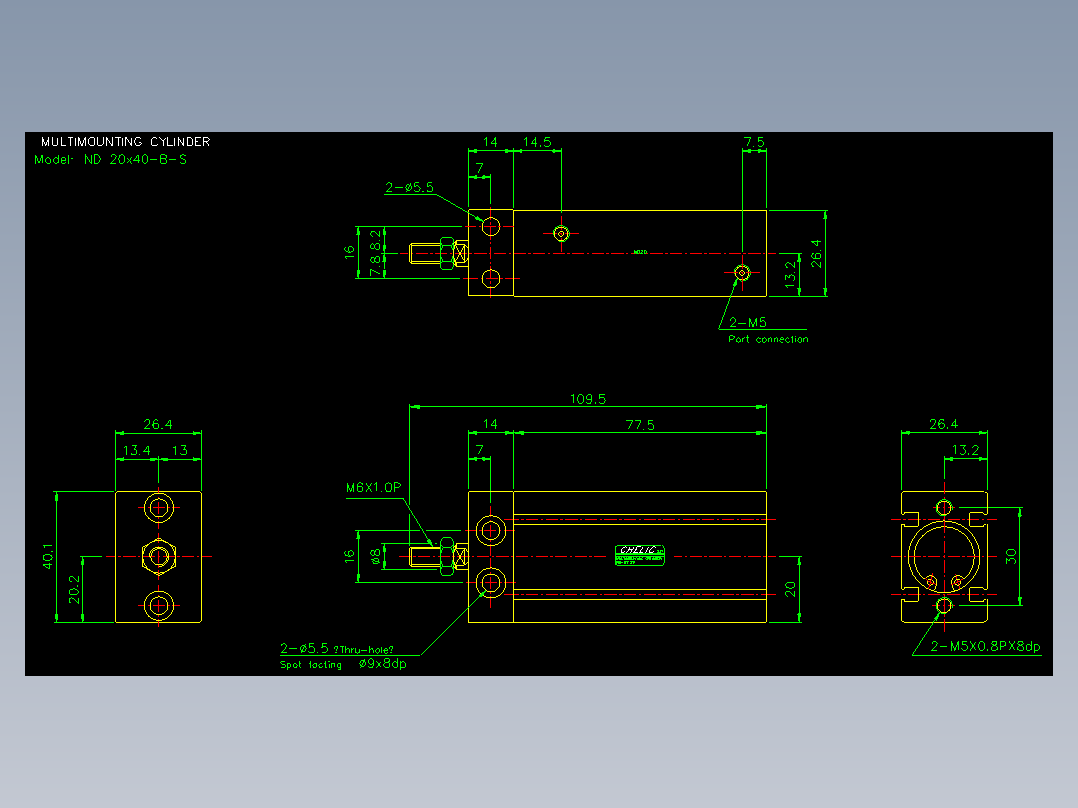Click the M6X1.0P thread callout
Image resolution: width=1078 pixels, height=808 pixels.
click(x=373, y=488)
